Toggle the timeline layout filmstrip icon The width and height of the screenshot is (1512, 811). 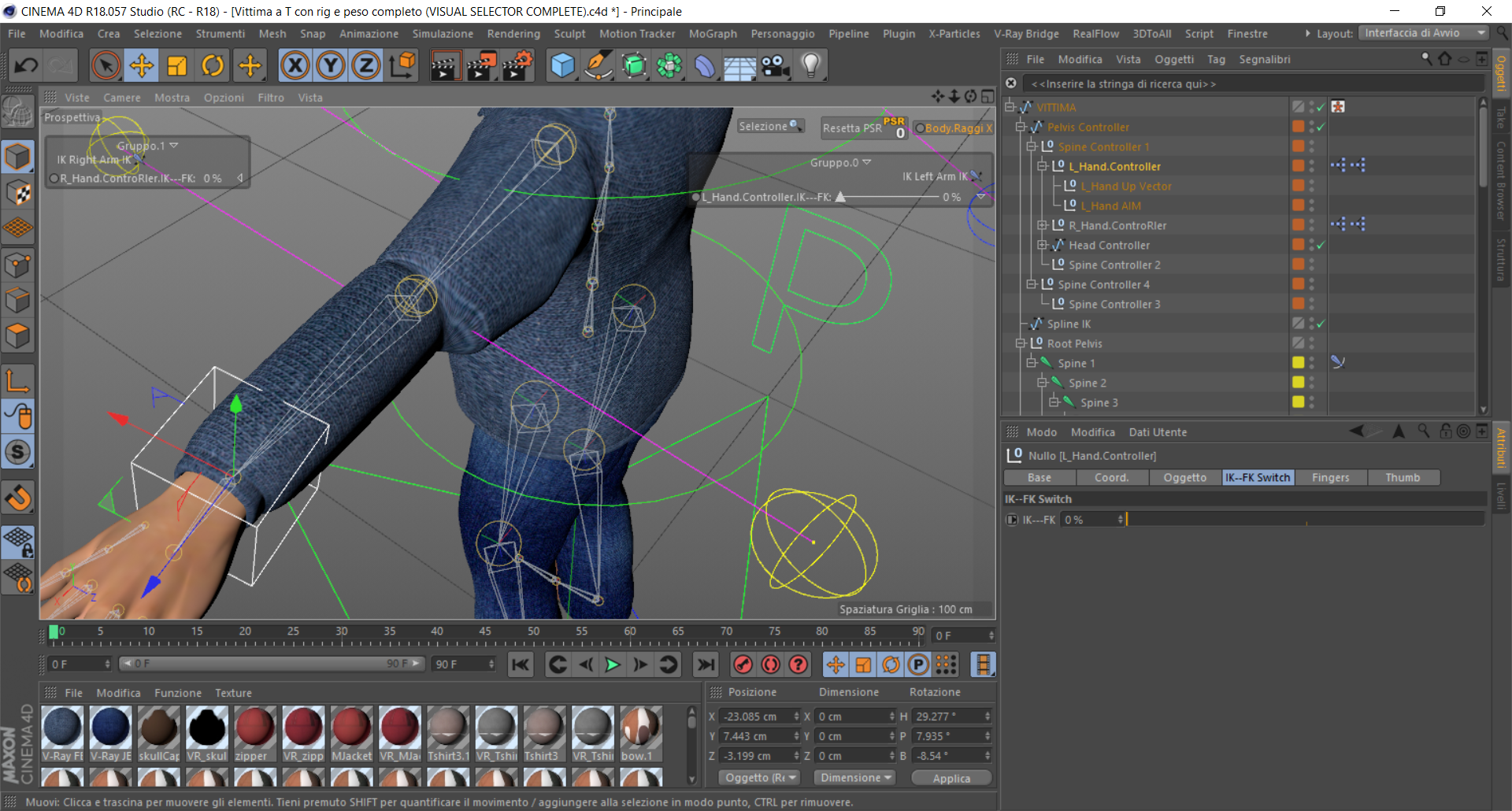[983, 665]
